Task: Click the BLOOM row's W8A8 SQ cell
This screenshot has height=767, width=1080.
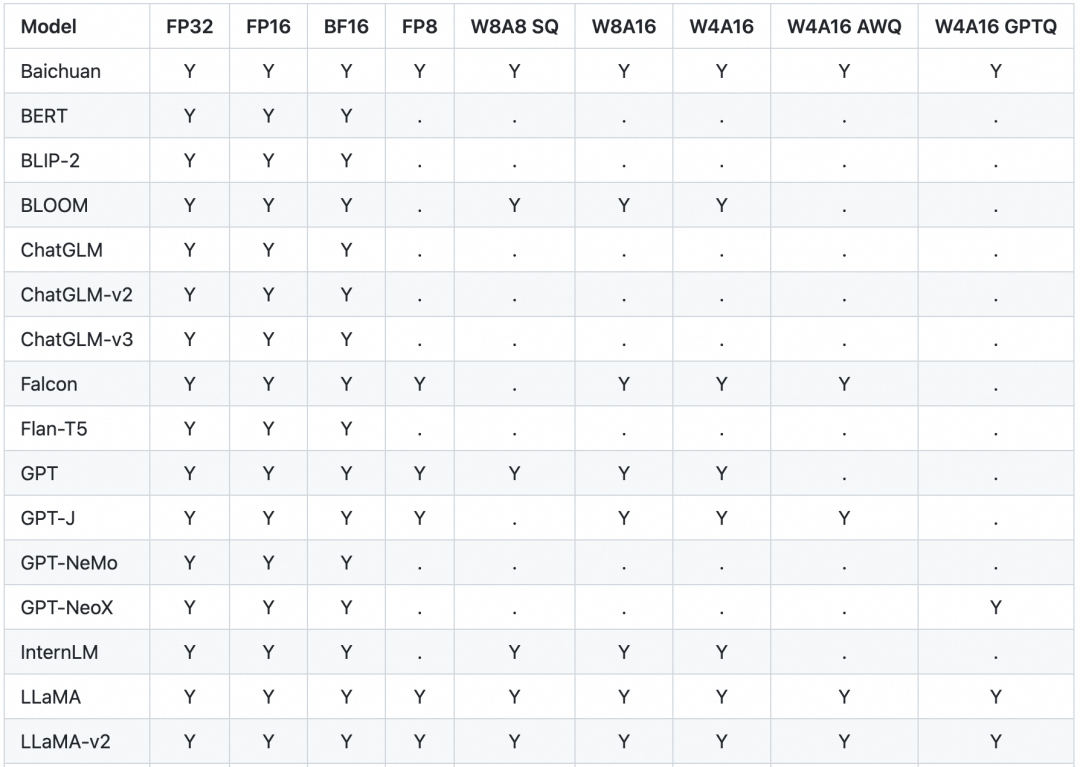Action: tap(514, 205)
